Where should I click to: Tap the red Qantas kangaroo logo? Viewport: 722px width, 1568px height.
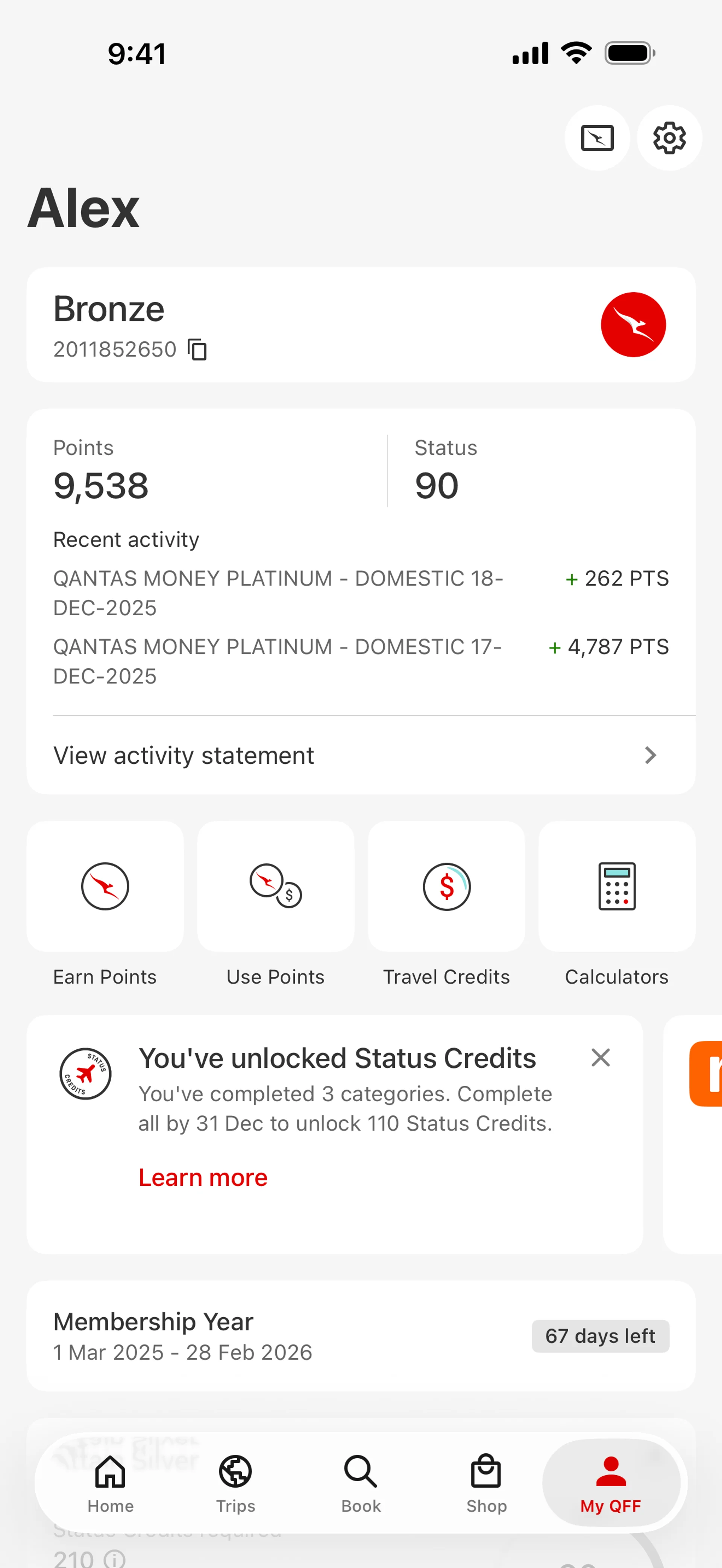(633, 324)
